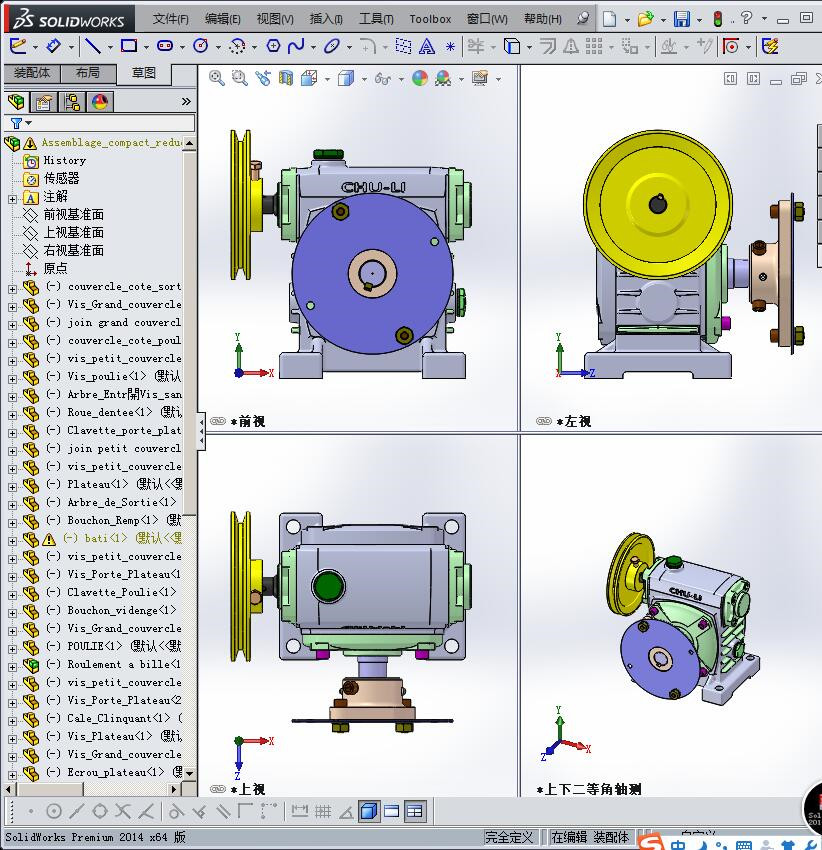
Task: Select the Sketch tool icon
Action: pos(17,46)
